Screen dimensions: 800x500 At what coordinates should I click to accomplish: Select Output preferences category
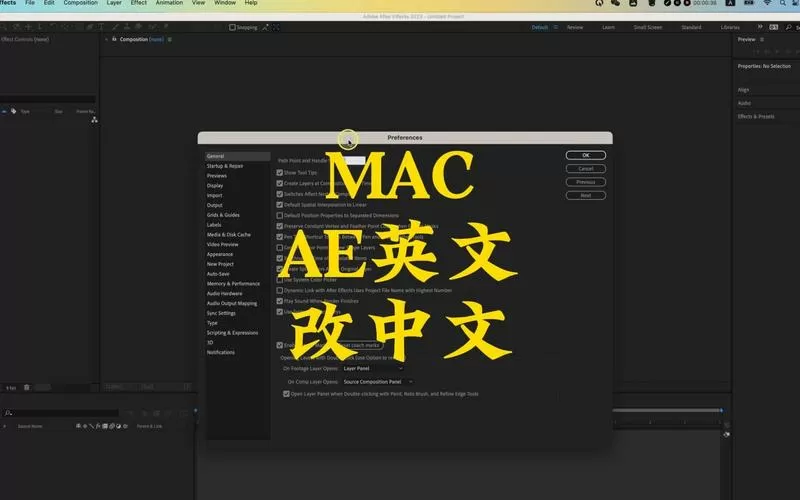pos(214,205)
